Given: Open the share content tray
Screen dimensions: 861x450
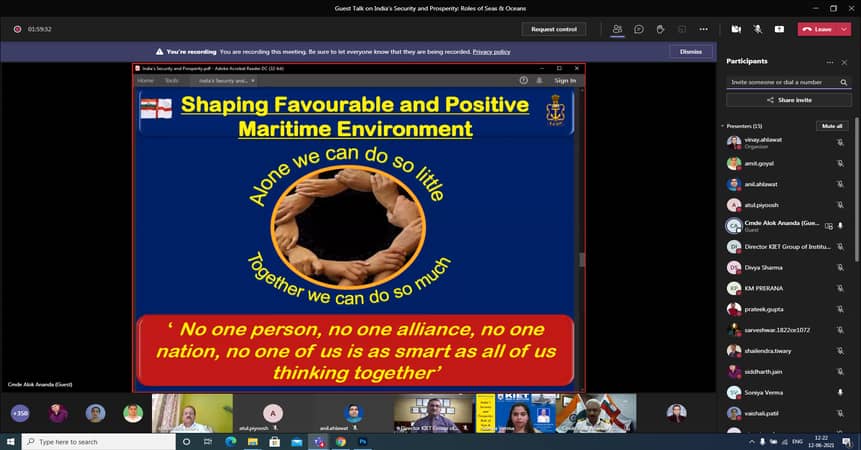Looking at the screenshot, I should [x=778, y=29].
